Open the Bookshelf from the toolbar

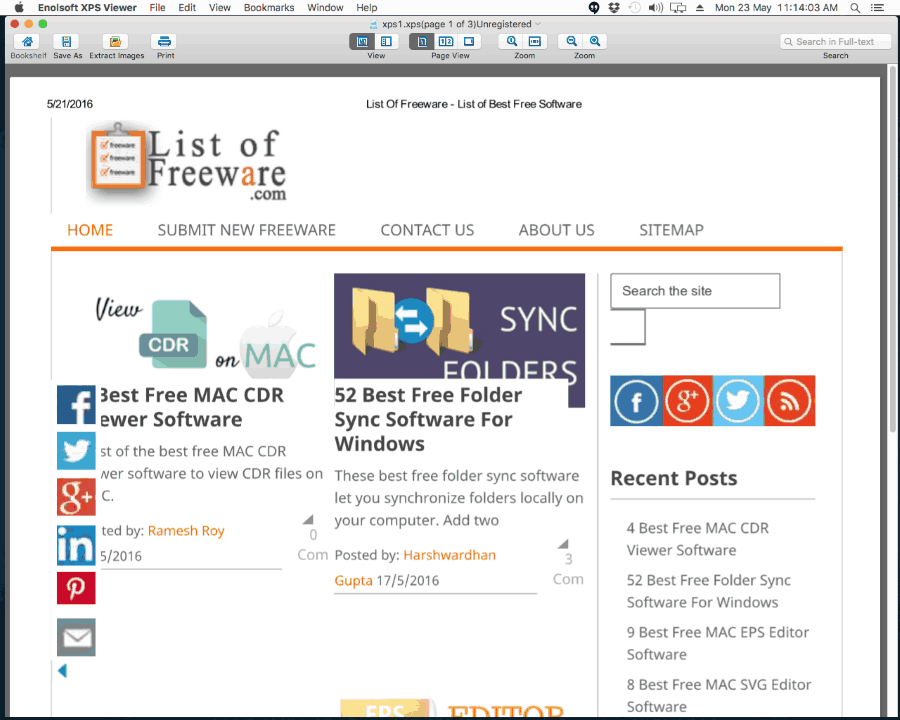[x=27, y=41]
